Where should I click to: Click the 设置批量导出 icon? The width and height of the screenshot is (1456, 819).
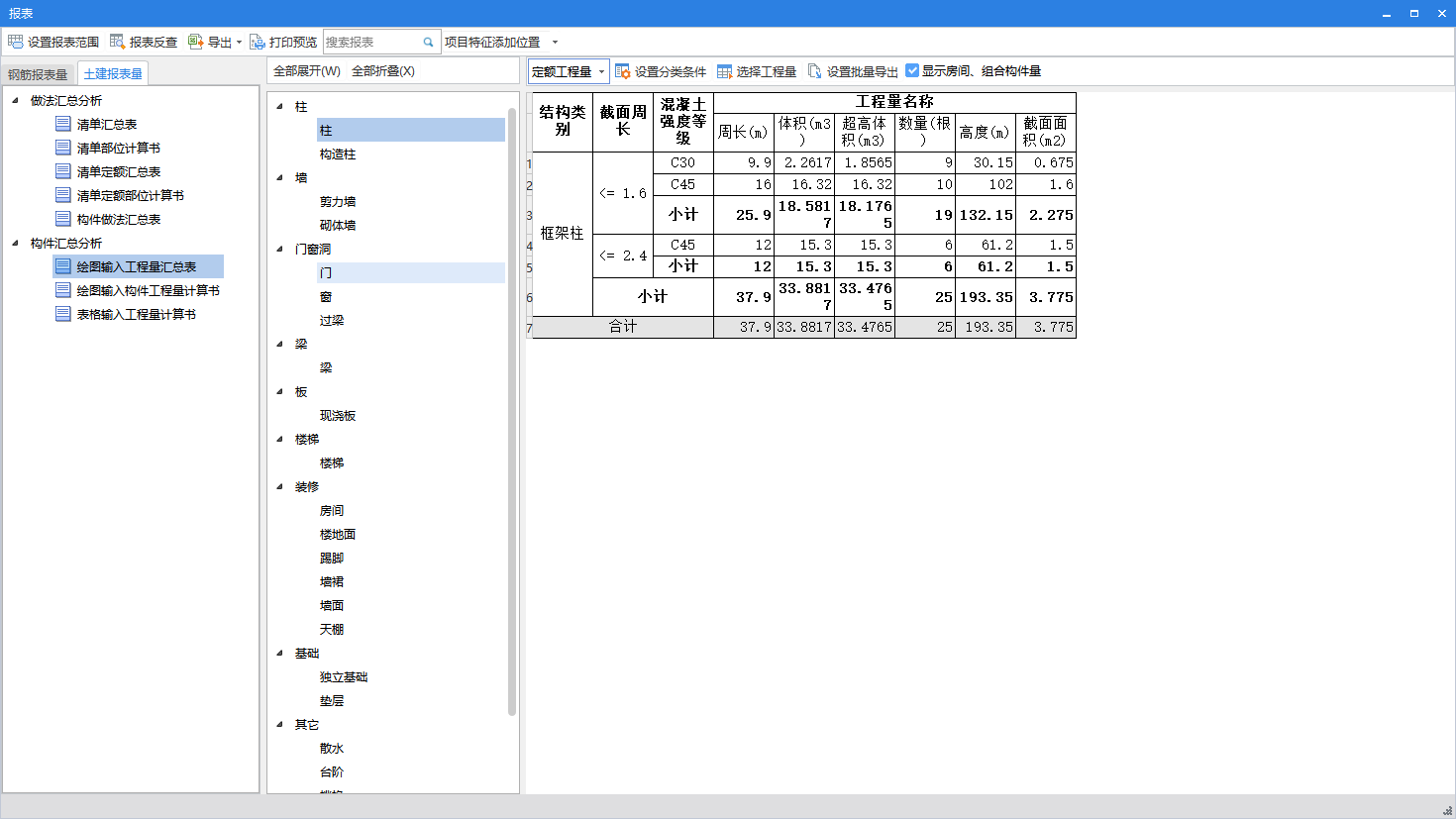coord(814,71)
